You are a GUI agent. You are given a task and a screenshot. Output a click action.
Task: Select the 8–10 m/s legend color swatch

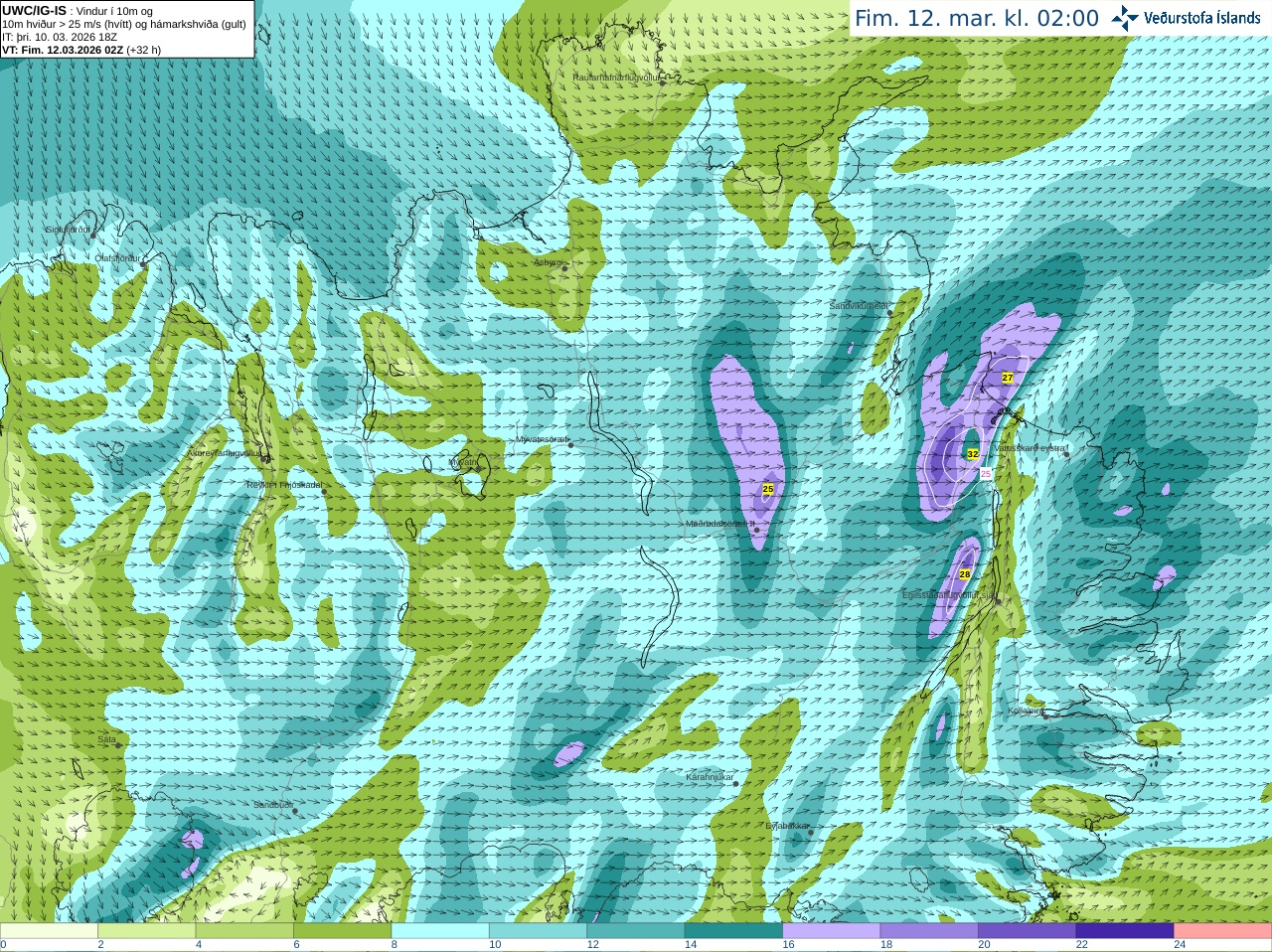click(x=440, y=931)
